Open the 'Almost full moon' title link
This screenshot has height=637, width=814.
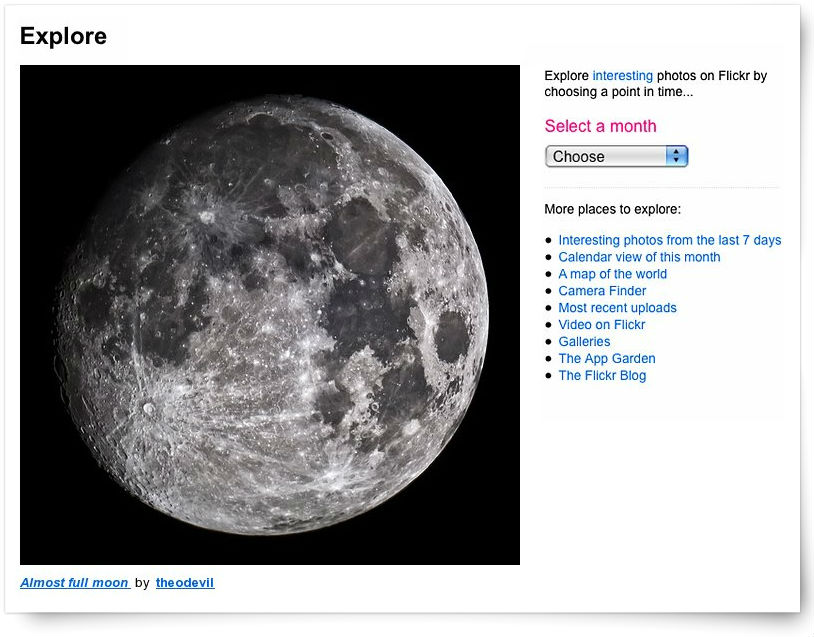pyautogui.click(x=74, y=583)
